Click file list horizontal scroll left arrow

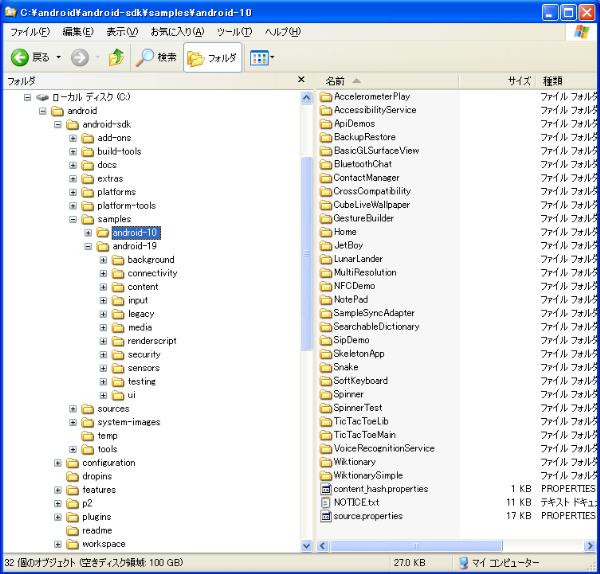click(323, 546)
